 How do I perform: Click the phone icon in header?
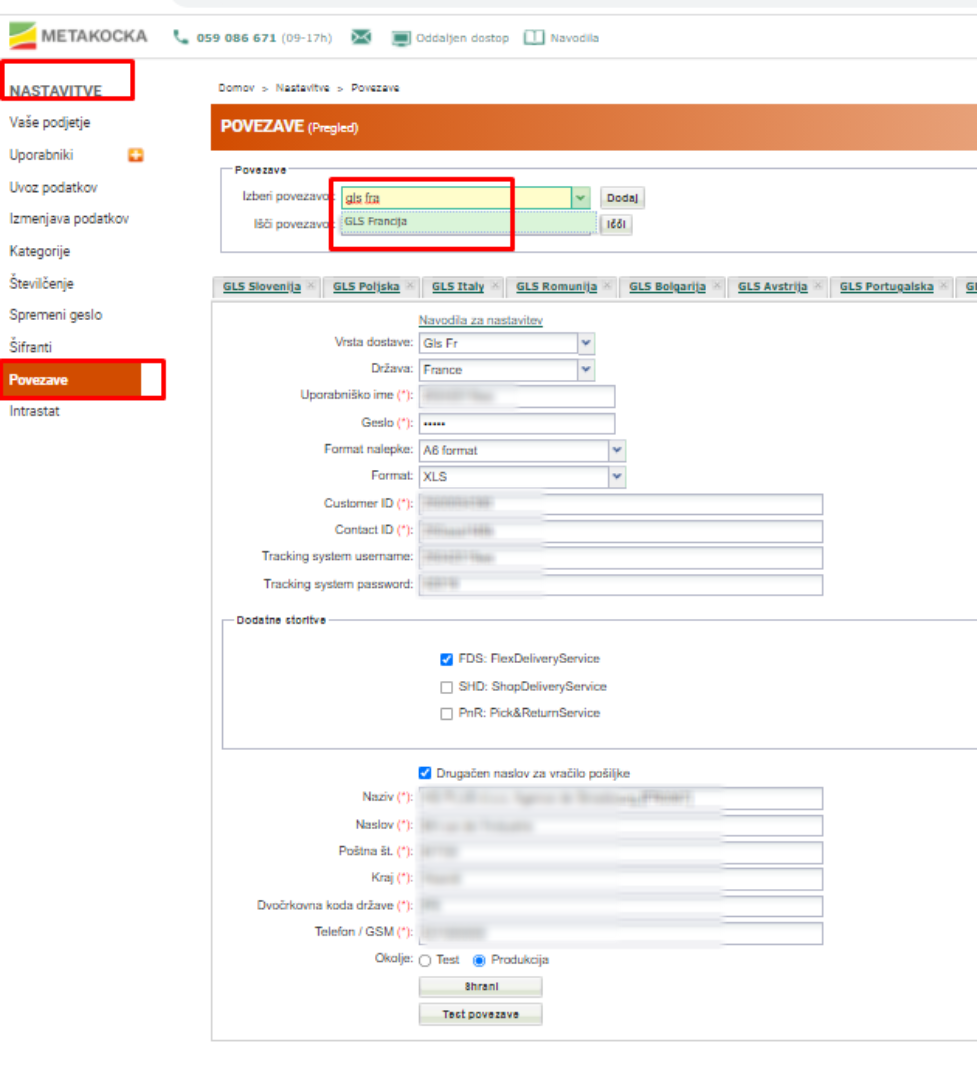point(181,37)
